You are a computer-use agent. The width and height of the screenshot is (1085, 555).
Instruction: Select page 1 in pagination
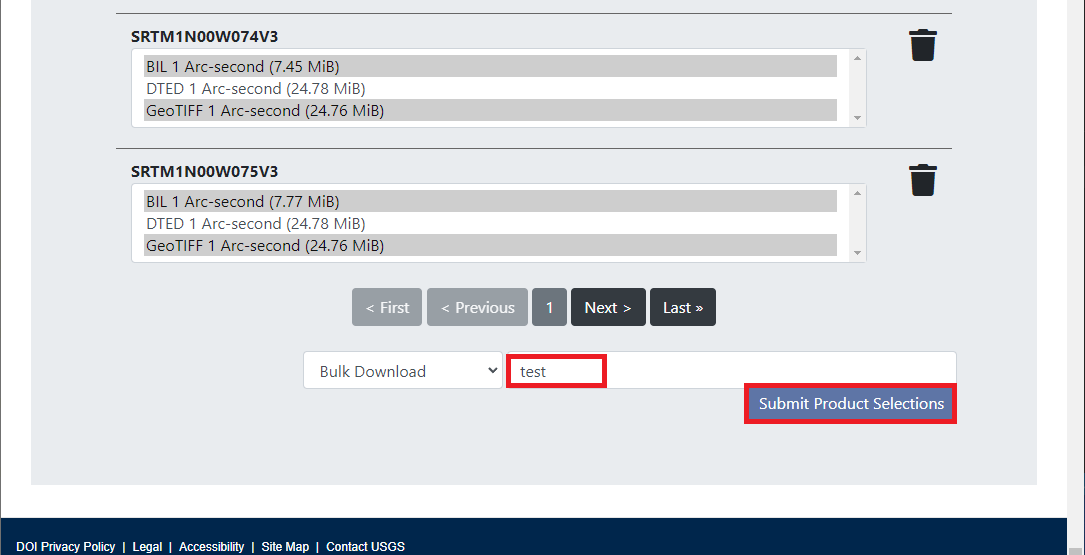(549, 307)
